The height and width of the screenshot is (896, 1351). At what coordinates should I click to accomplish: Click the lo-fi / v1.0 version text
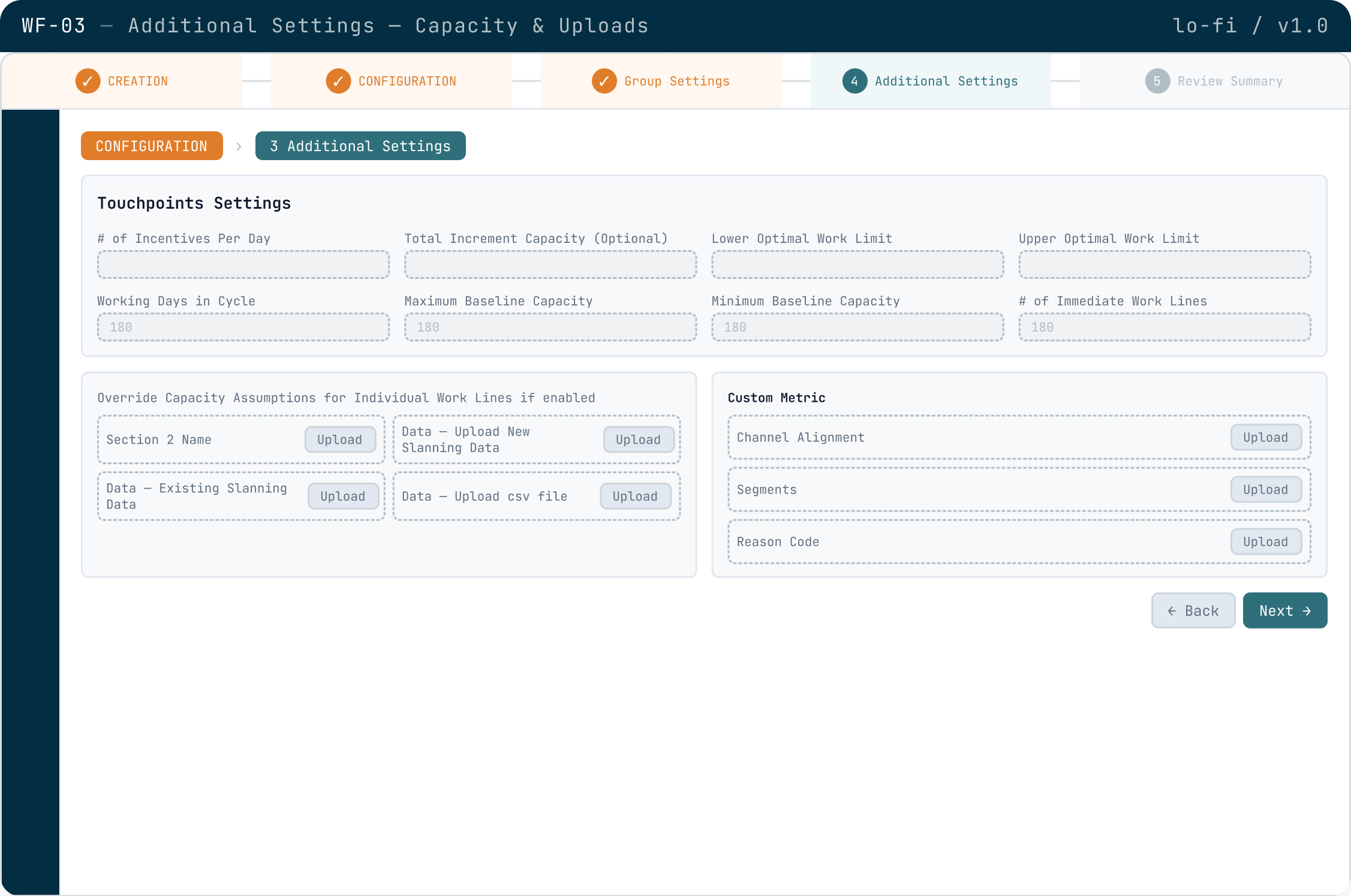[1250, 26]
